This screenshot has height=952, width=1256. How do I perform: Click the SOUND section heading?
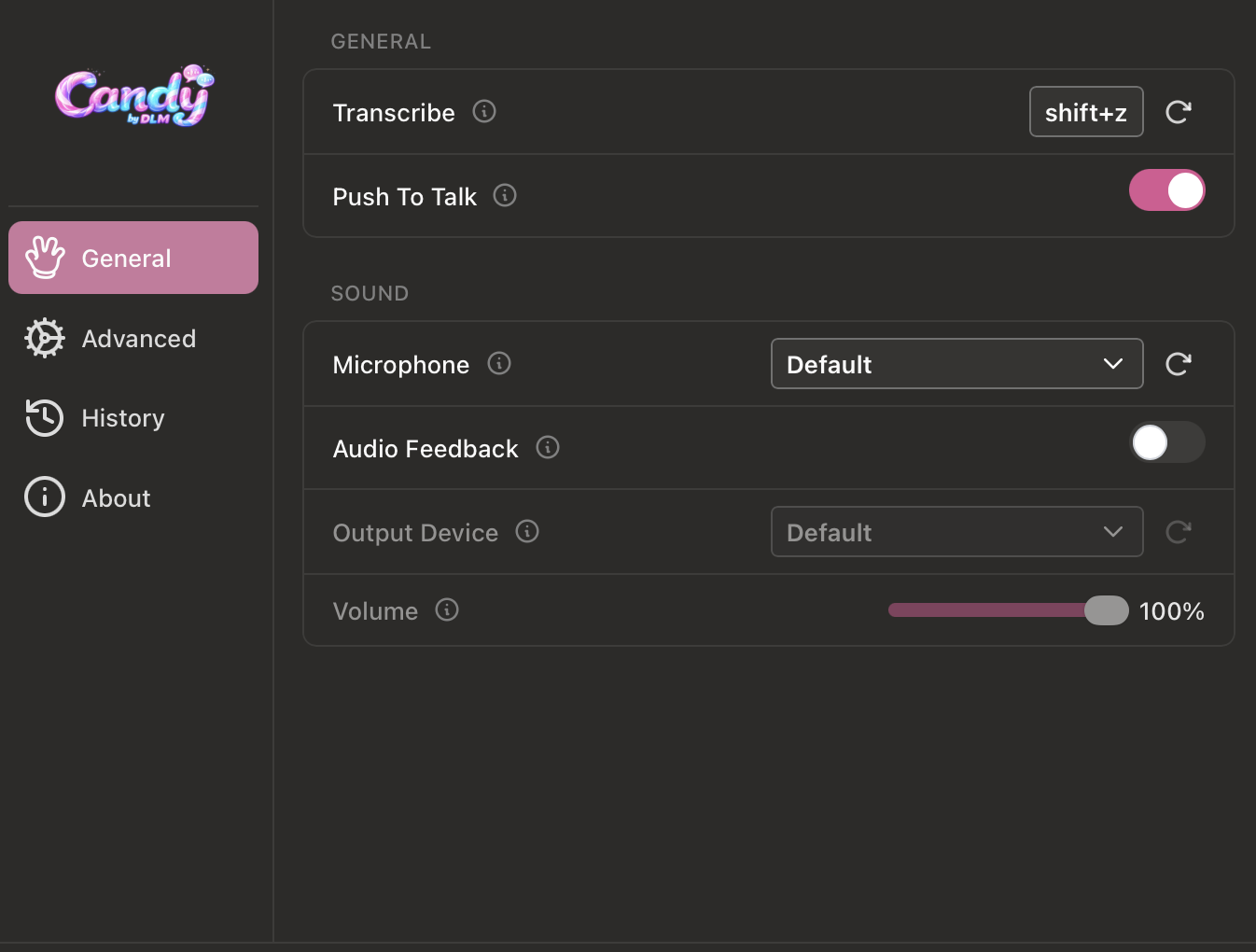pos(370,293)
